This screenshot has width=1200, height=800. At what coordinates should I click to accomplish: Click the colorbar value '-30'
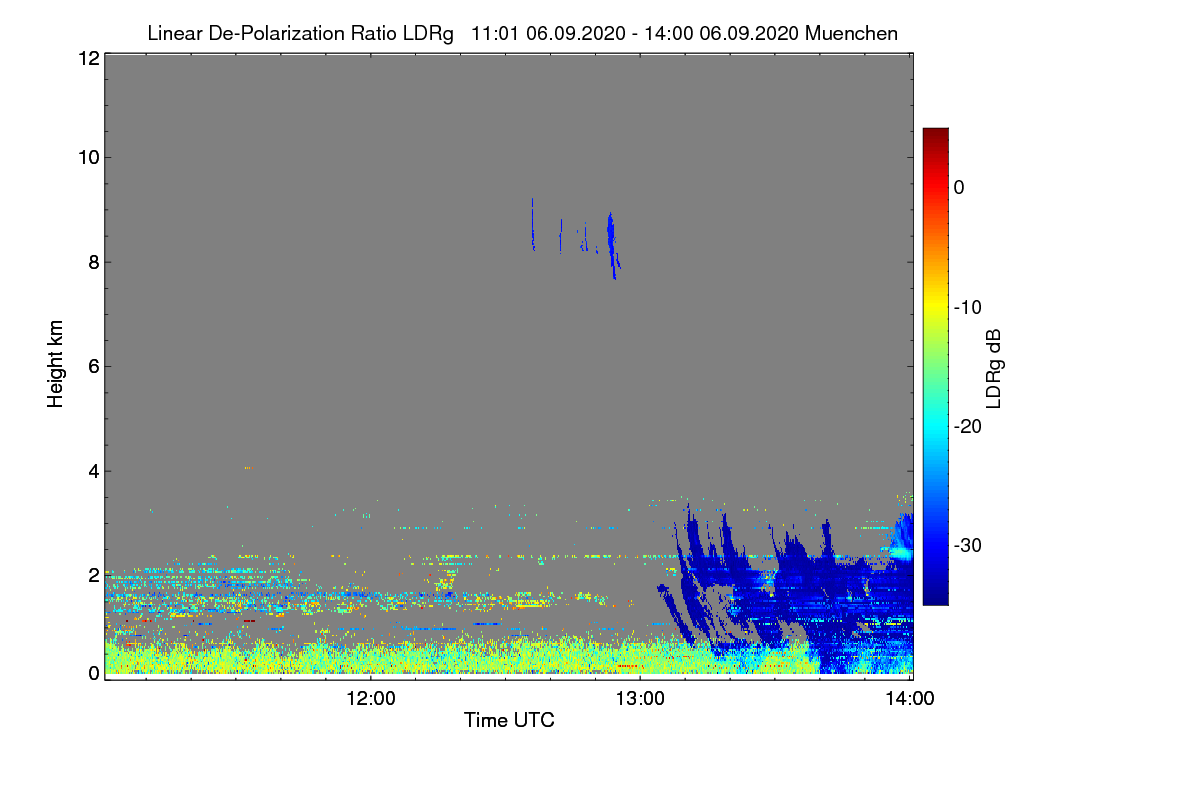pyautogui.click(x=967, y=545)
